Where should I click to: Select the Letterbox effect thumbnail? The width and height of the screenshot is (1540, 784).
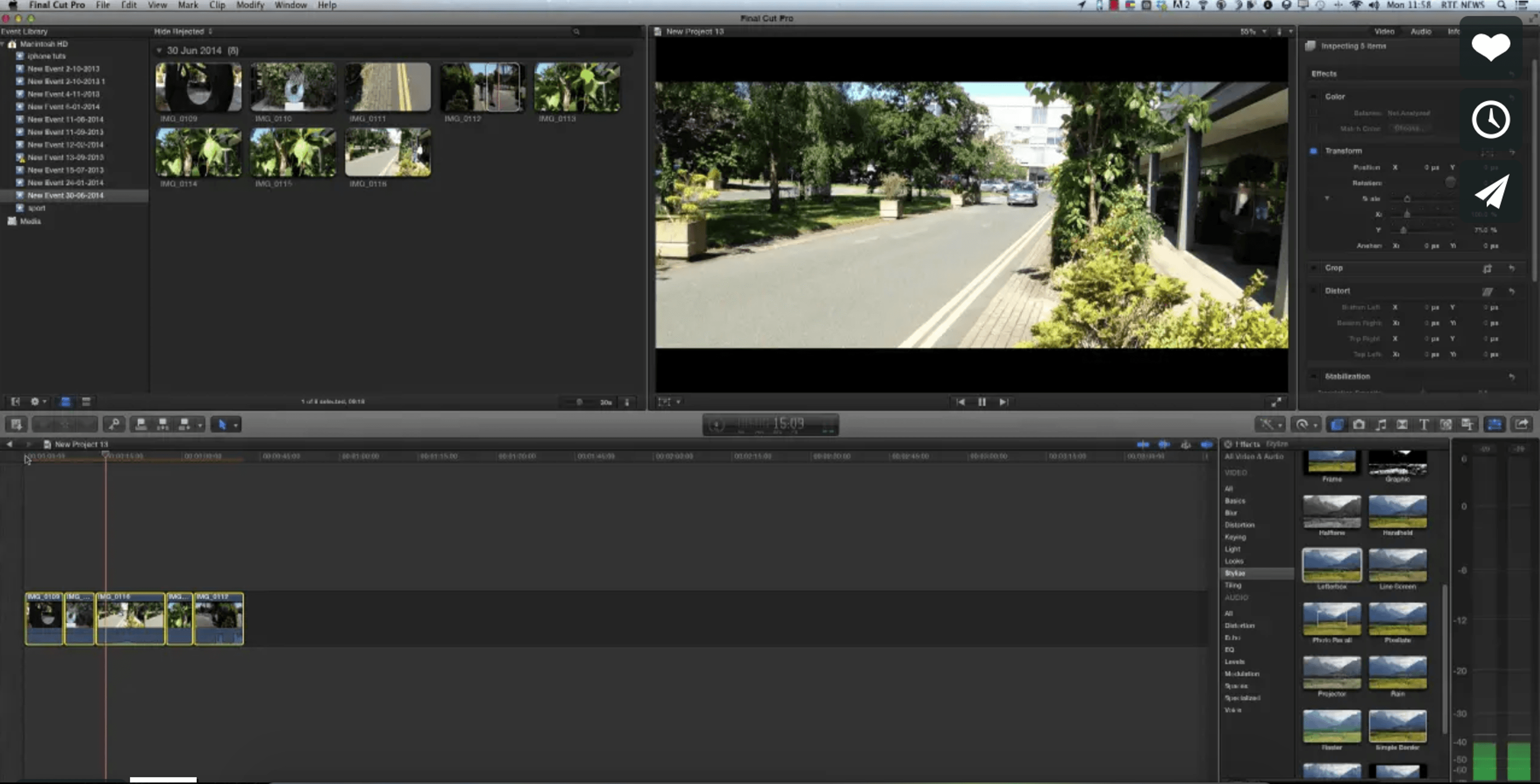pyautogui.click(x=1331, y=565)
